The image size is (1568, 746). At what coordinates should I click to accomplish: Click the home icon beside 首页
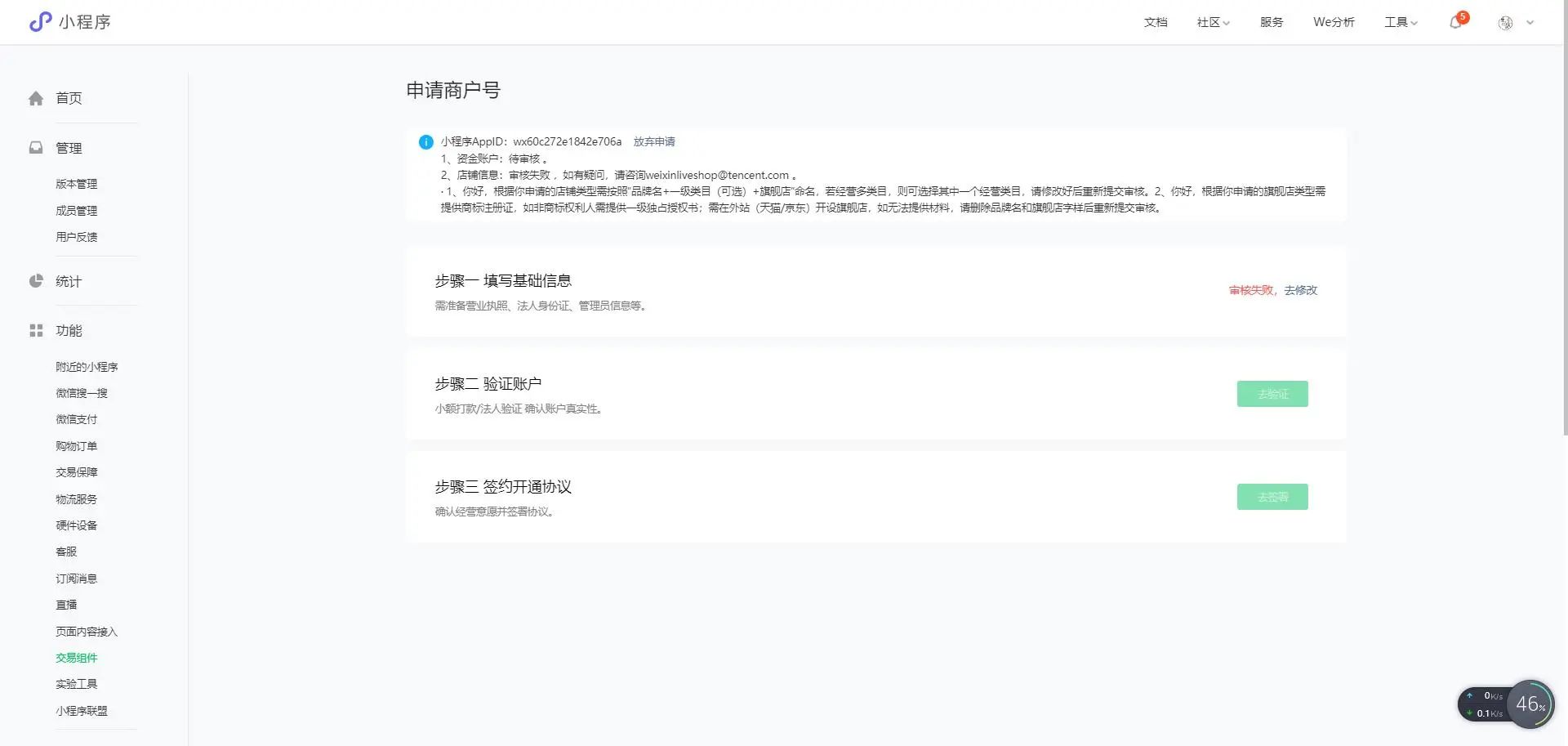pos(36,98)
